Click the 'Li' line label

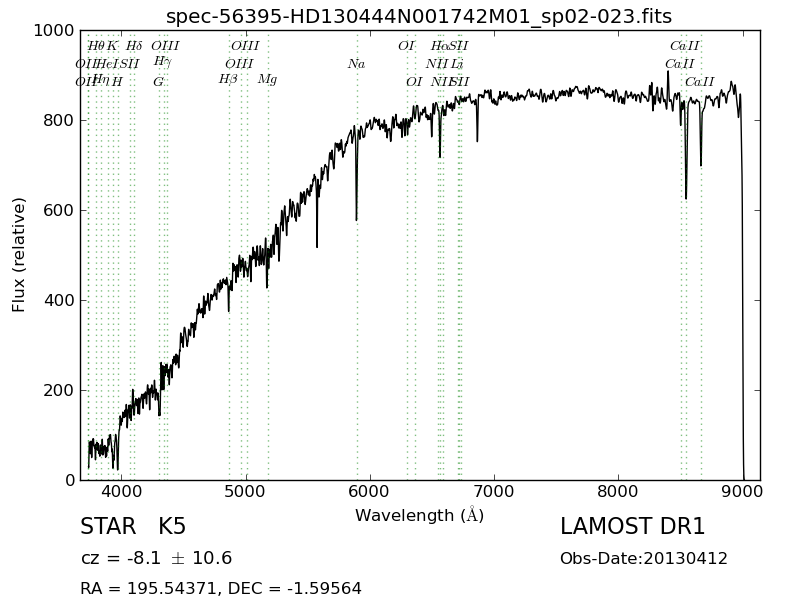(457, 64)
